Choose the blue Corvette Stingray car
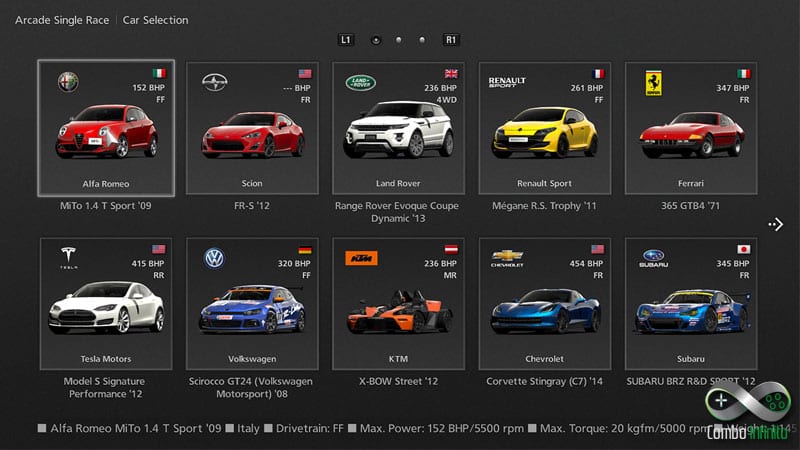 (x=544, y=304)
